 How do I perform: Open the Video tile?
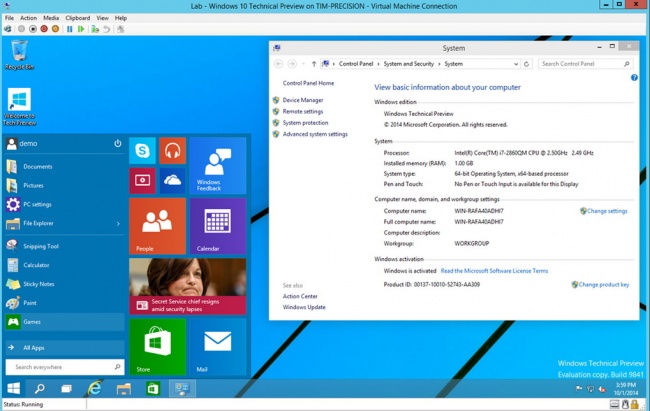(142, 180)
